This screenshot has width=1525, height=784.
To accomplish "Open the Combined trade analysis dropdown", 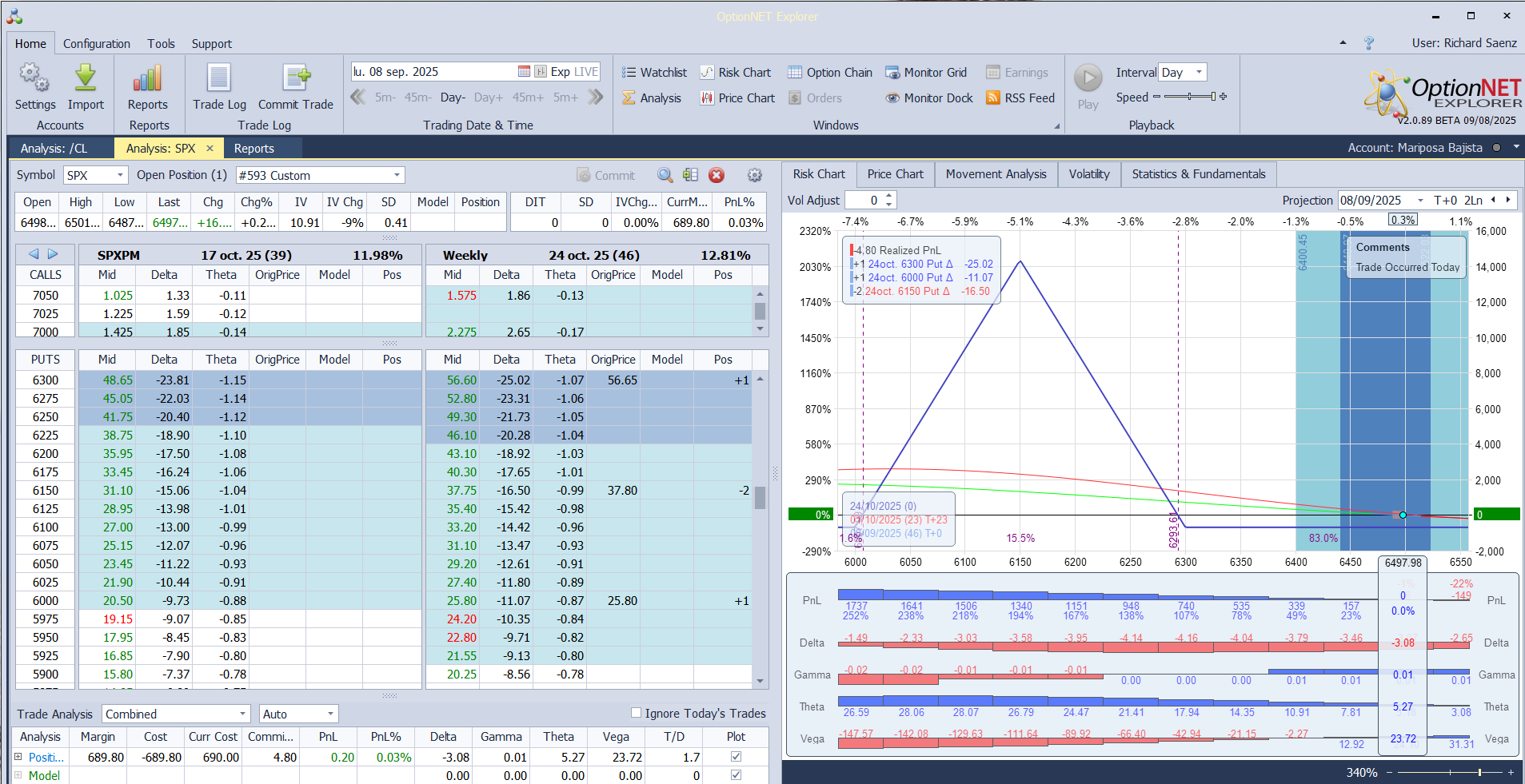I will tap(242, 714).
